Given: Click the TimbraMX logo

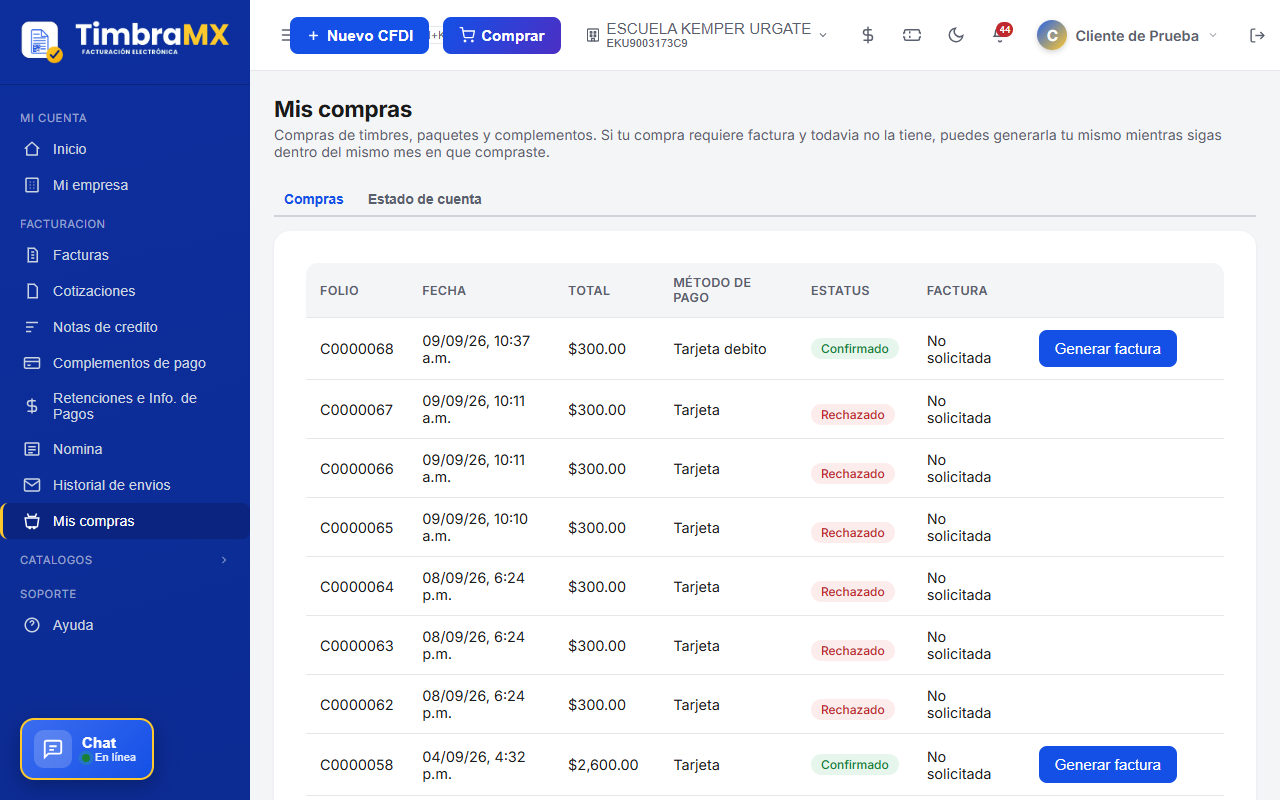Looking at the screenshot, I should pyautogui.click(x=125, y=40).
